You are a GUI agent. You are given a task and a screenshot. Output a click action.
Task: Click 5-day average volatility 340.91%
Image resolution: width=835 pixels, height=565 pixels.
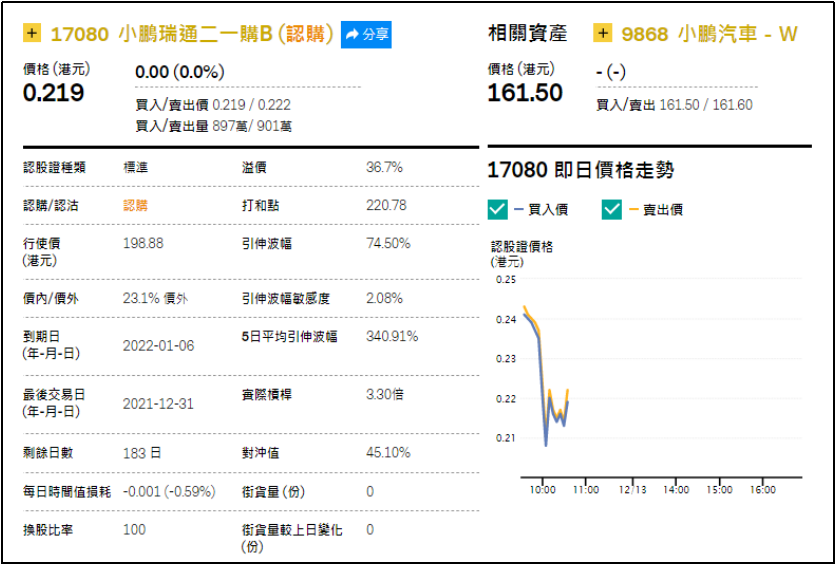(391, 337)
